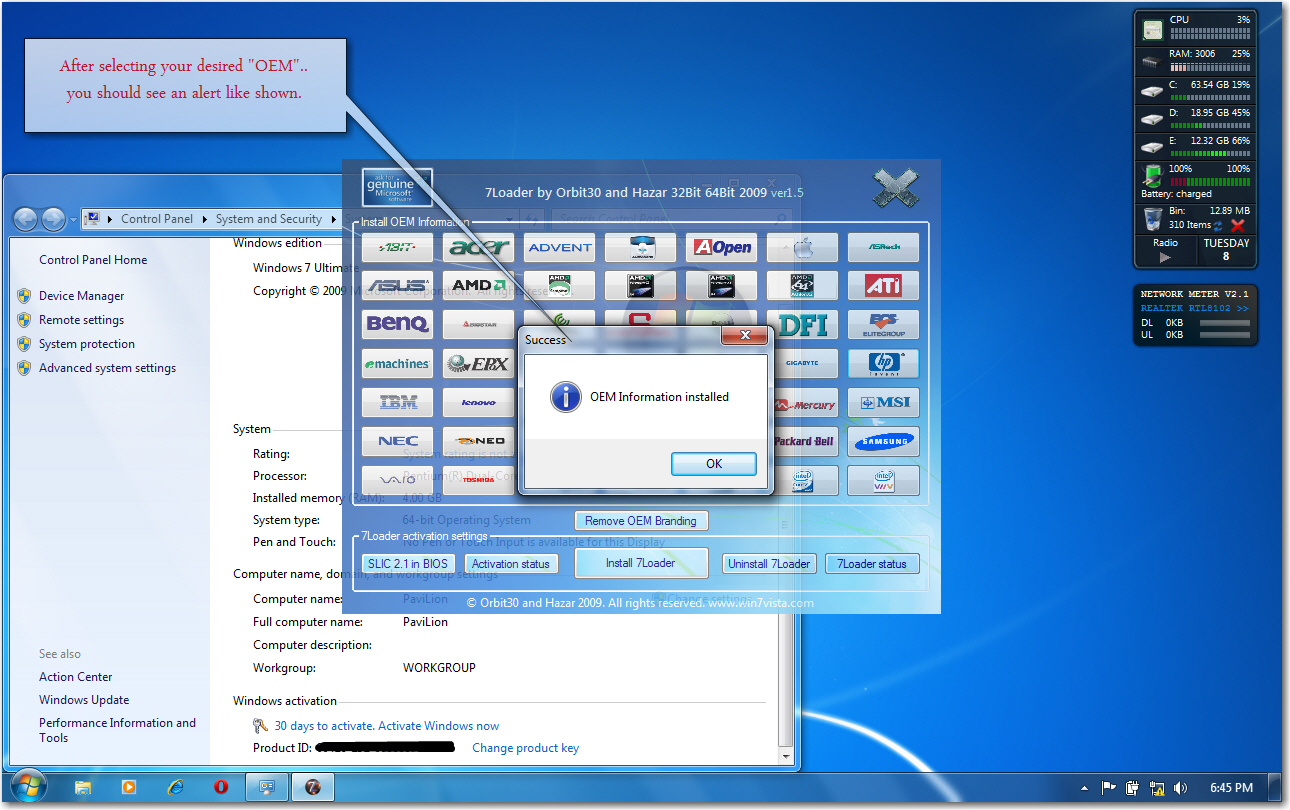Click the Acer OEM logo button
The height and width of the screenshot is (810, 1290).
tap(479, 248)
